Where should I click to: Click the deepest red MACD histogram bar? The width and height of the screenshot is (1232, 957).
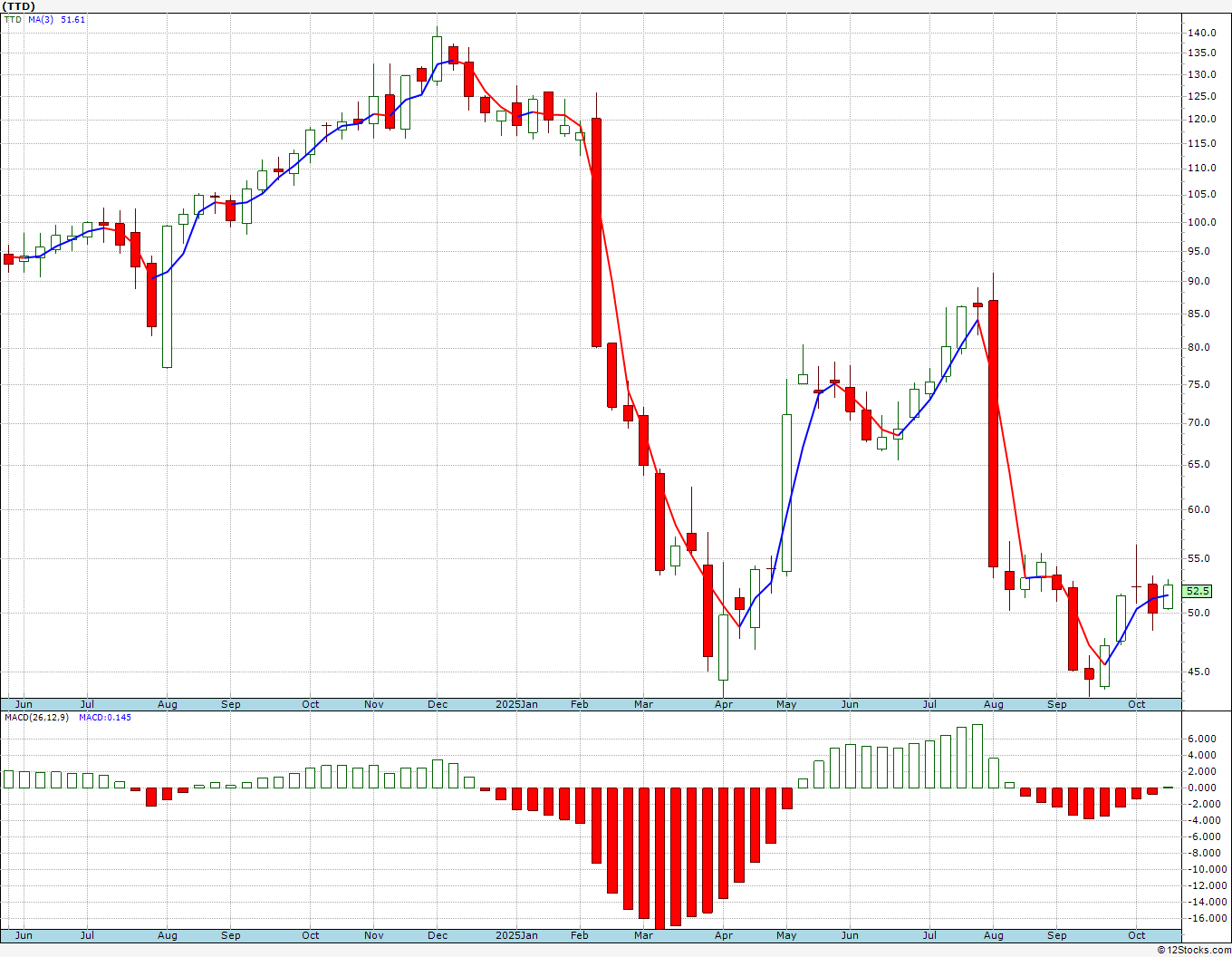coord(659,857)
